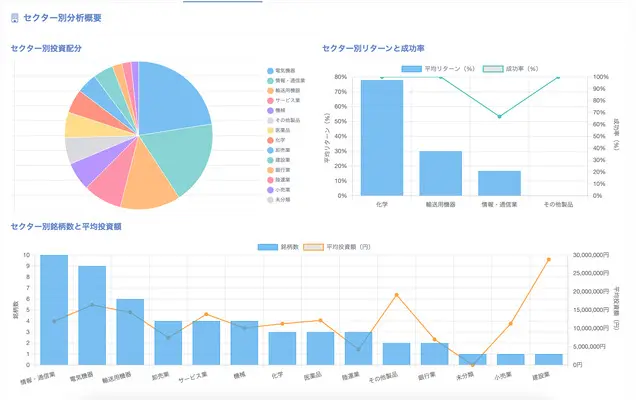Click the セクター別リターンと成功率 chart title
Image resolution: width=636 pixels, height=400 pixels.
[373, 48]
